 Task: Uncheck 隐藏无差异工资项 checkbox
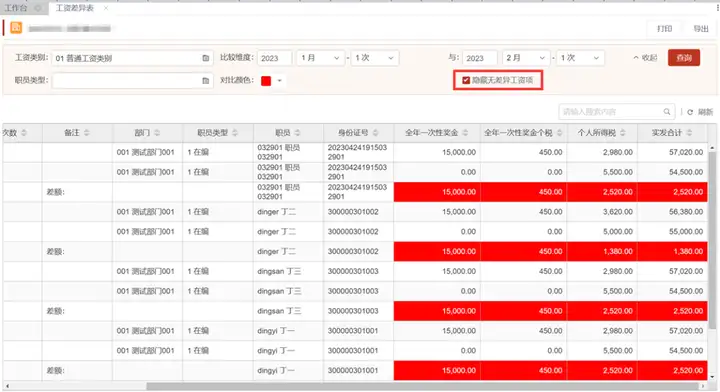pyautogui.click(x=466, y=80)
